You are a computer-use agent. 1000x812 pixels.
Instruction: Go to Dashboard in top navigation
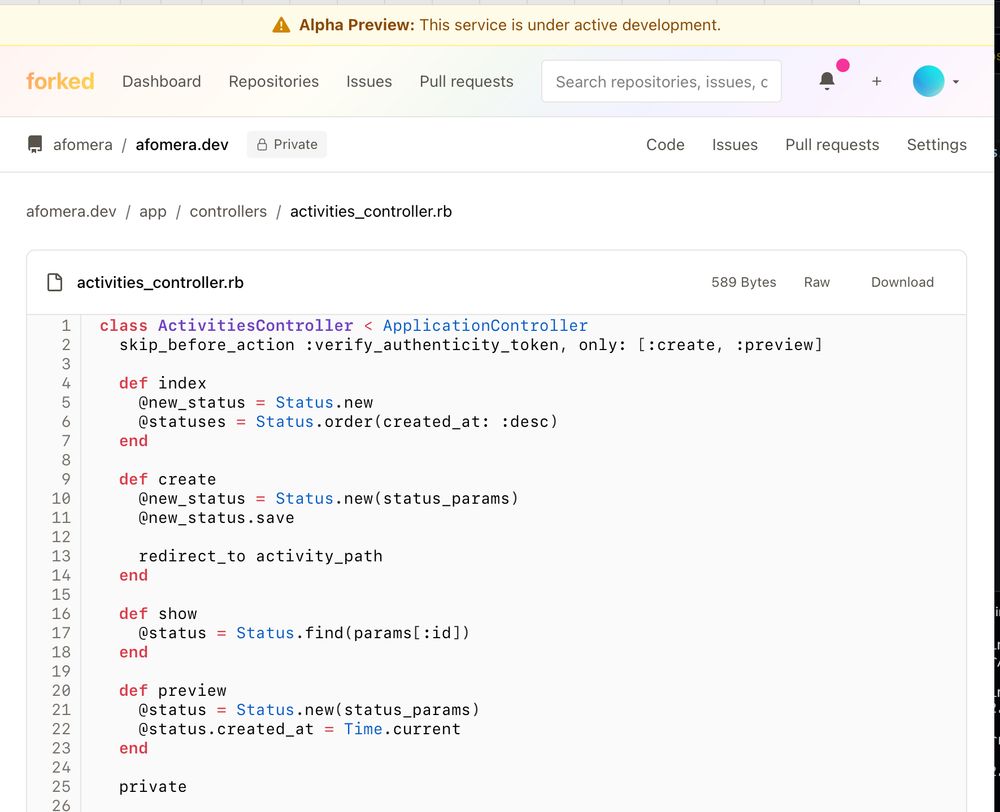(161, 82)
